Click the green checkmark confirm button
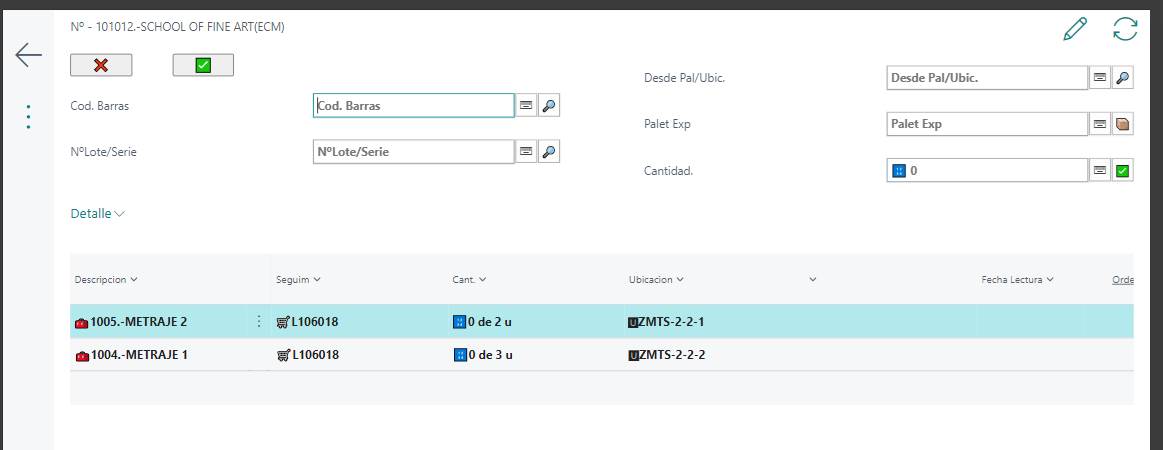The width and height of the screenshot is (1163, 450). pyautogui.click(x=203, y=65)
